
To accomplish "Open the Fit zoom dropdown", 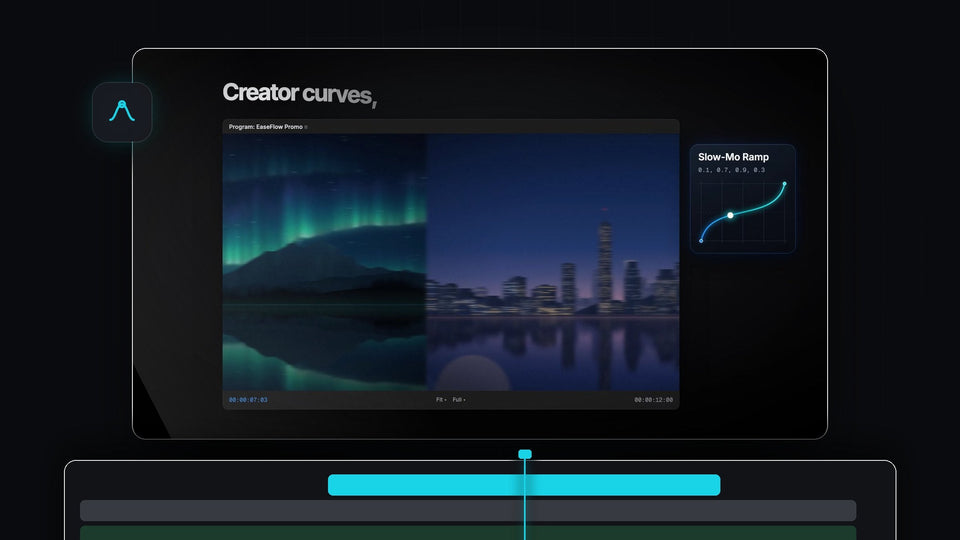I will (441, 400).
